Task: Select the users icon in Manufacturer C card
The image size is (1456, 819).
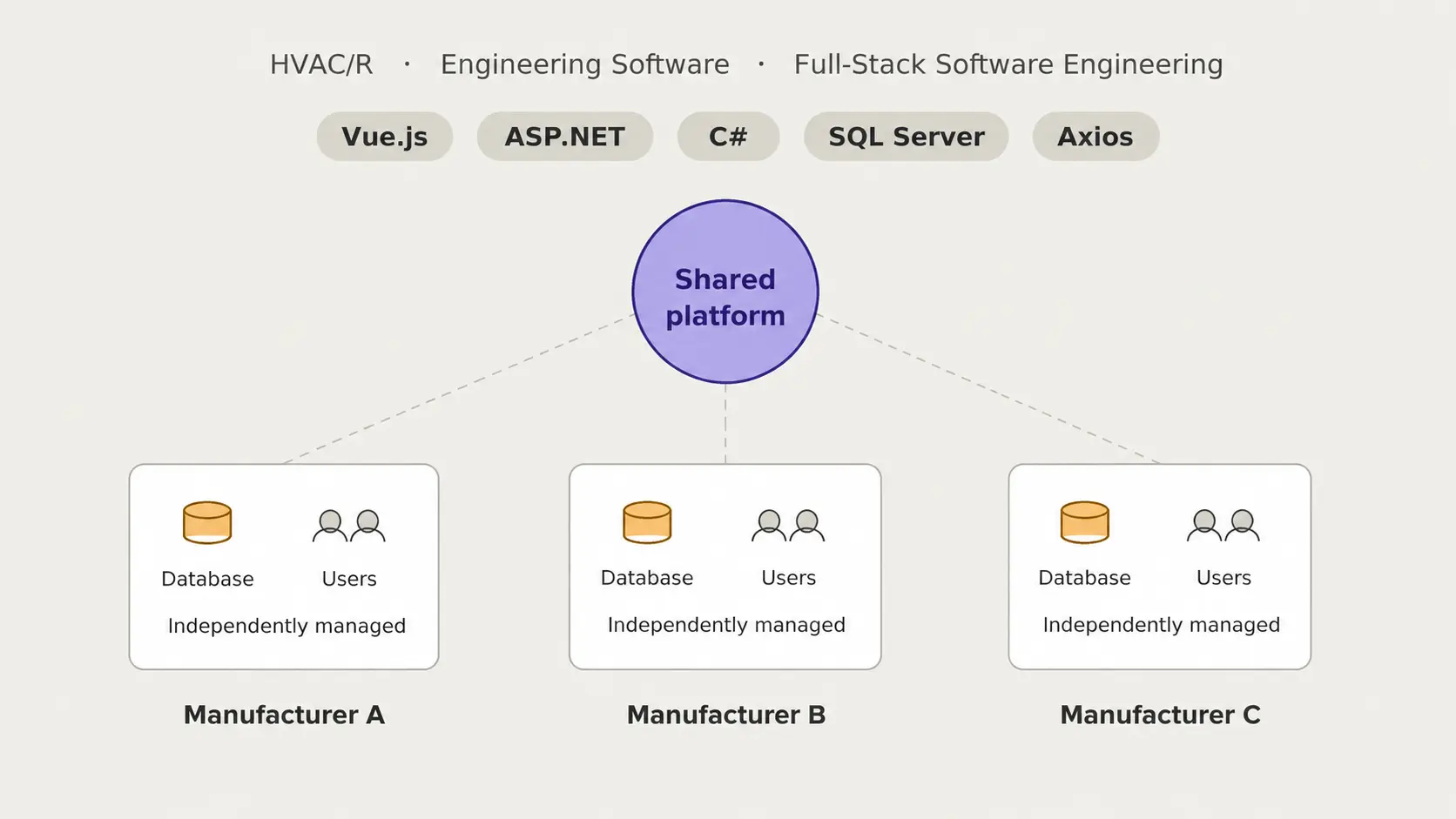Action: click(x=1223, y=526)
